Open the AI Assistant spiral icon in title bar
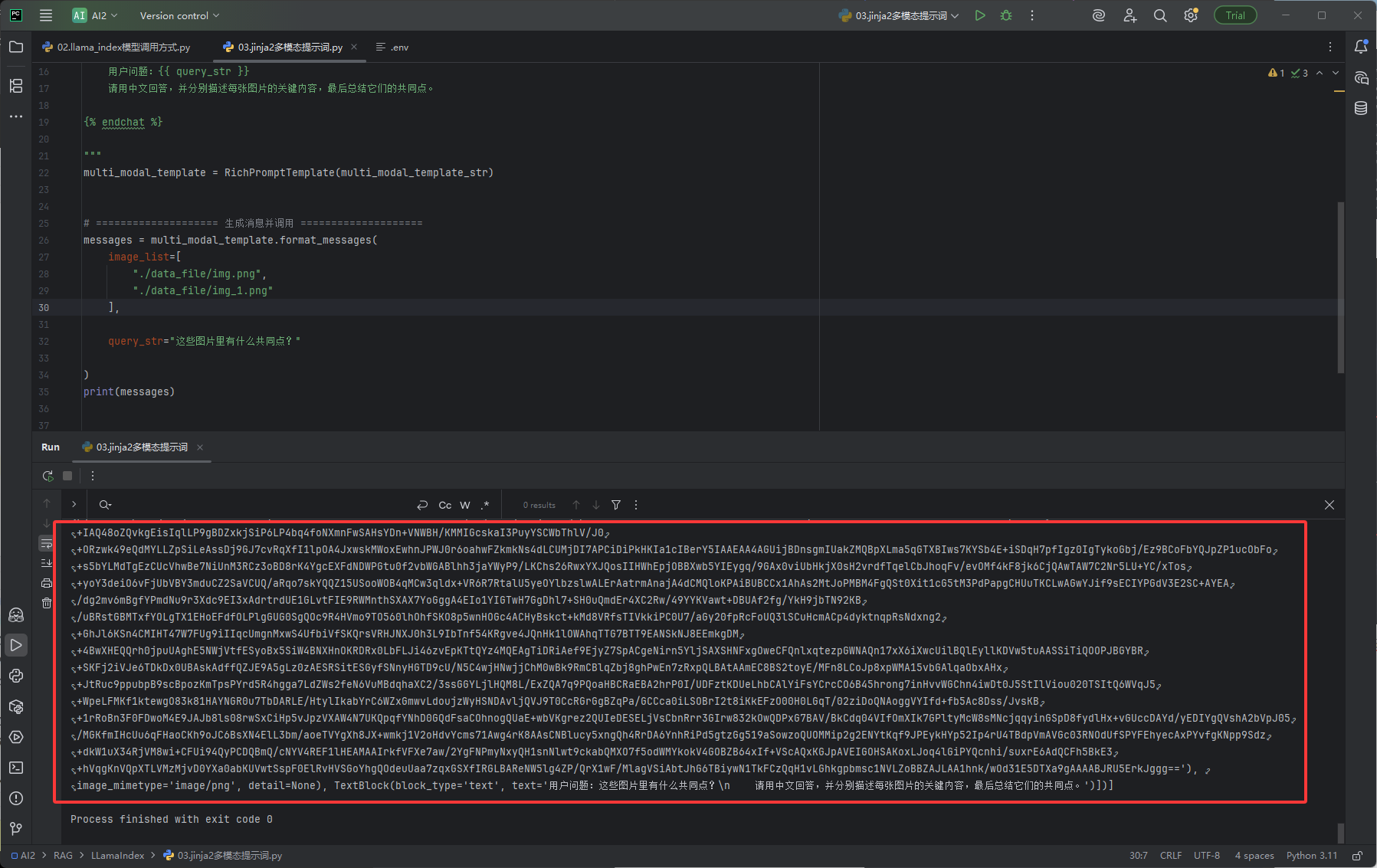The width and height of the screenshot is (1377, 868). pyautogui.click(x=1099, y=15)
